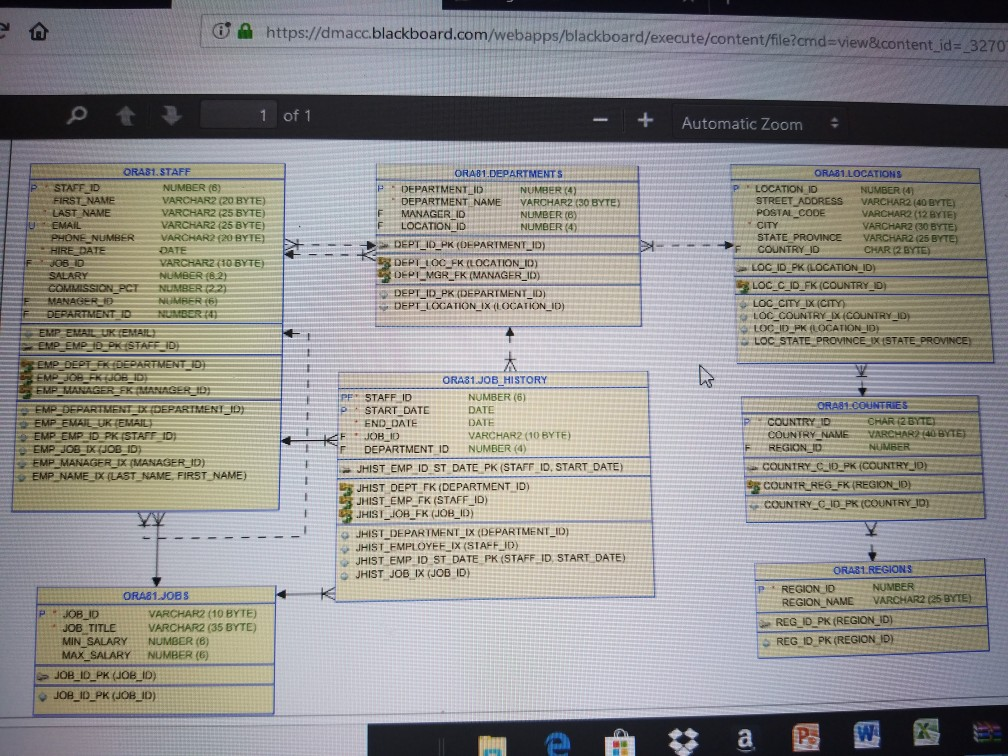This screenshot has width=1008, height=756.
Task: Click the green secure-connection padlock icon
Action: [x=245, y=31]
